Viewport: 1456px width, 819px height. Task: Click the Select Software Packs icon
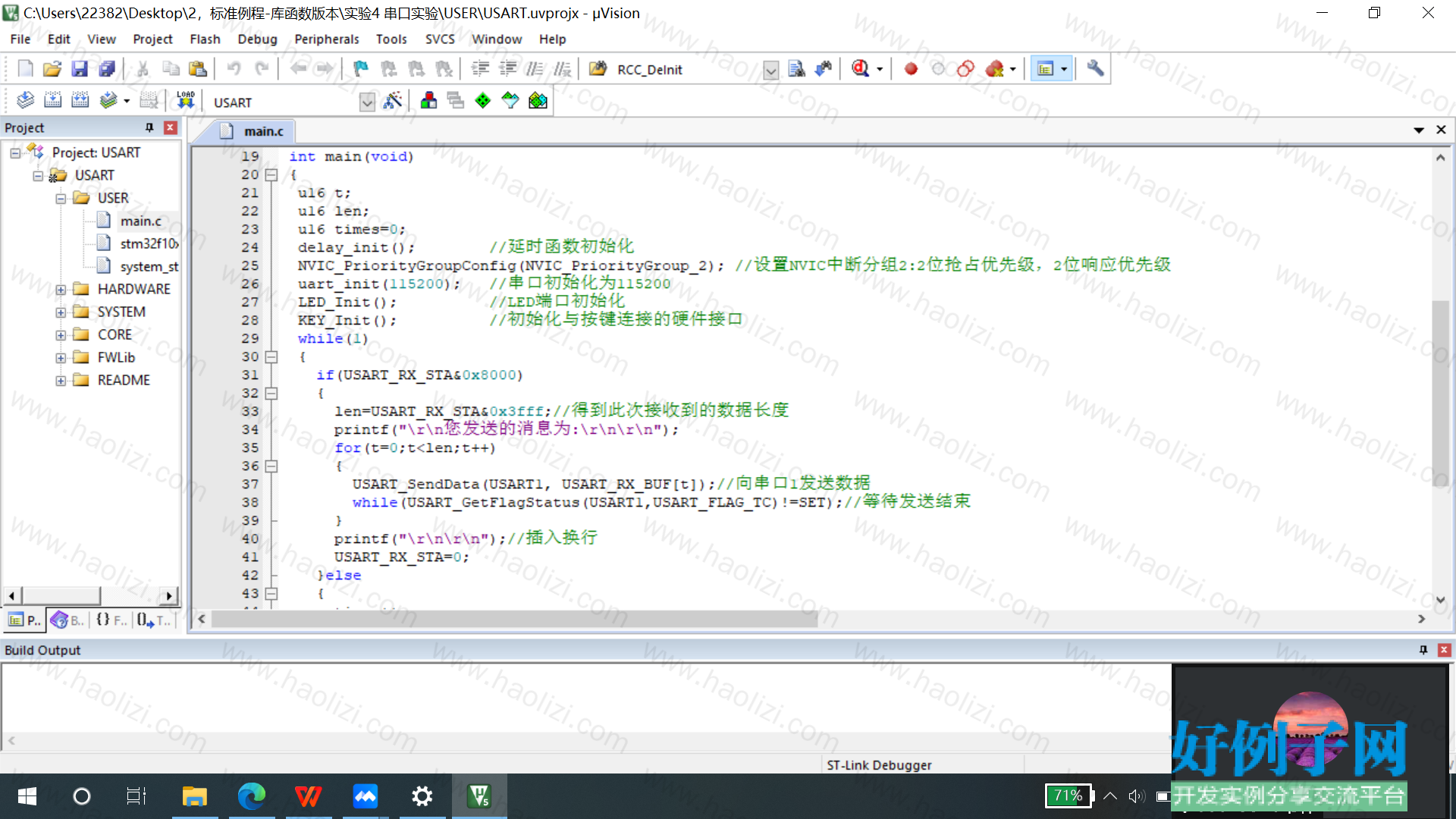(510, 100)
